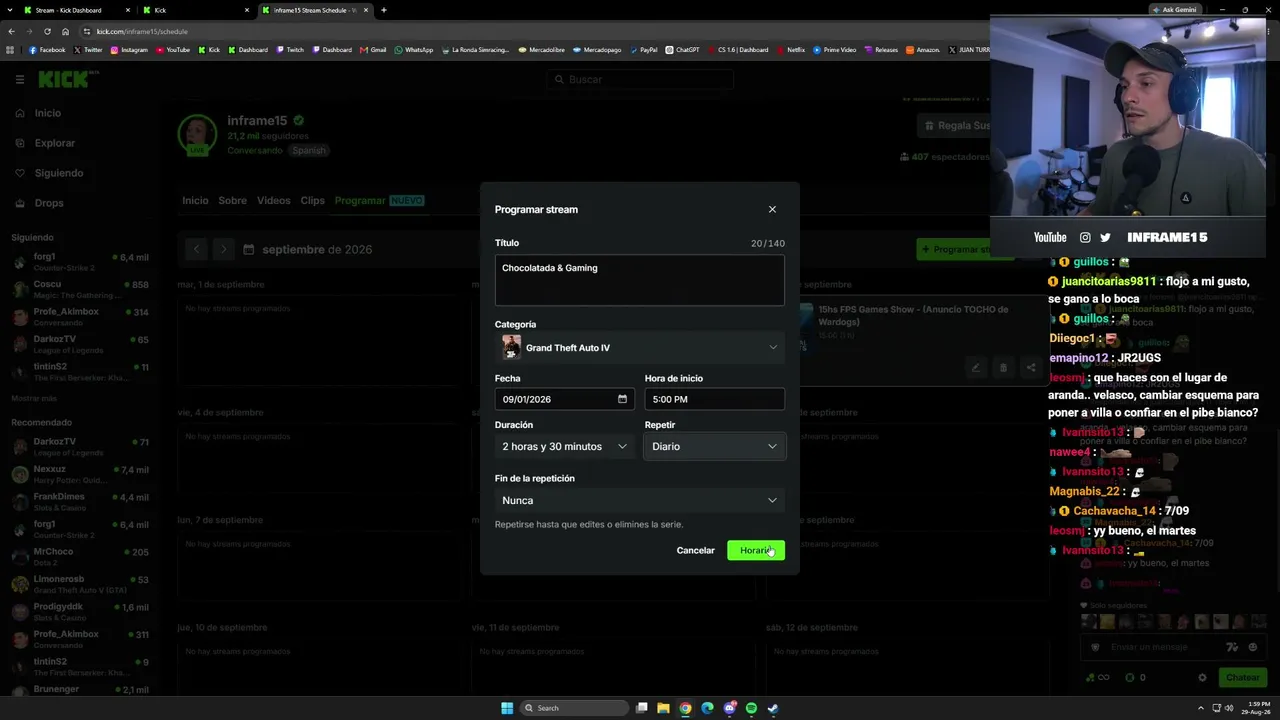1280x720 pixels.
Task: Open the sidebar hamburger menu
Action: (19, 79)
